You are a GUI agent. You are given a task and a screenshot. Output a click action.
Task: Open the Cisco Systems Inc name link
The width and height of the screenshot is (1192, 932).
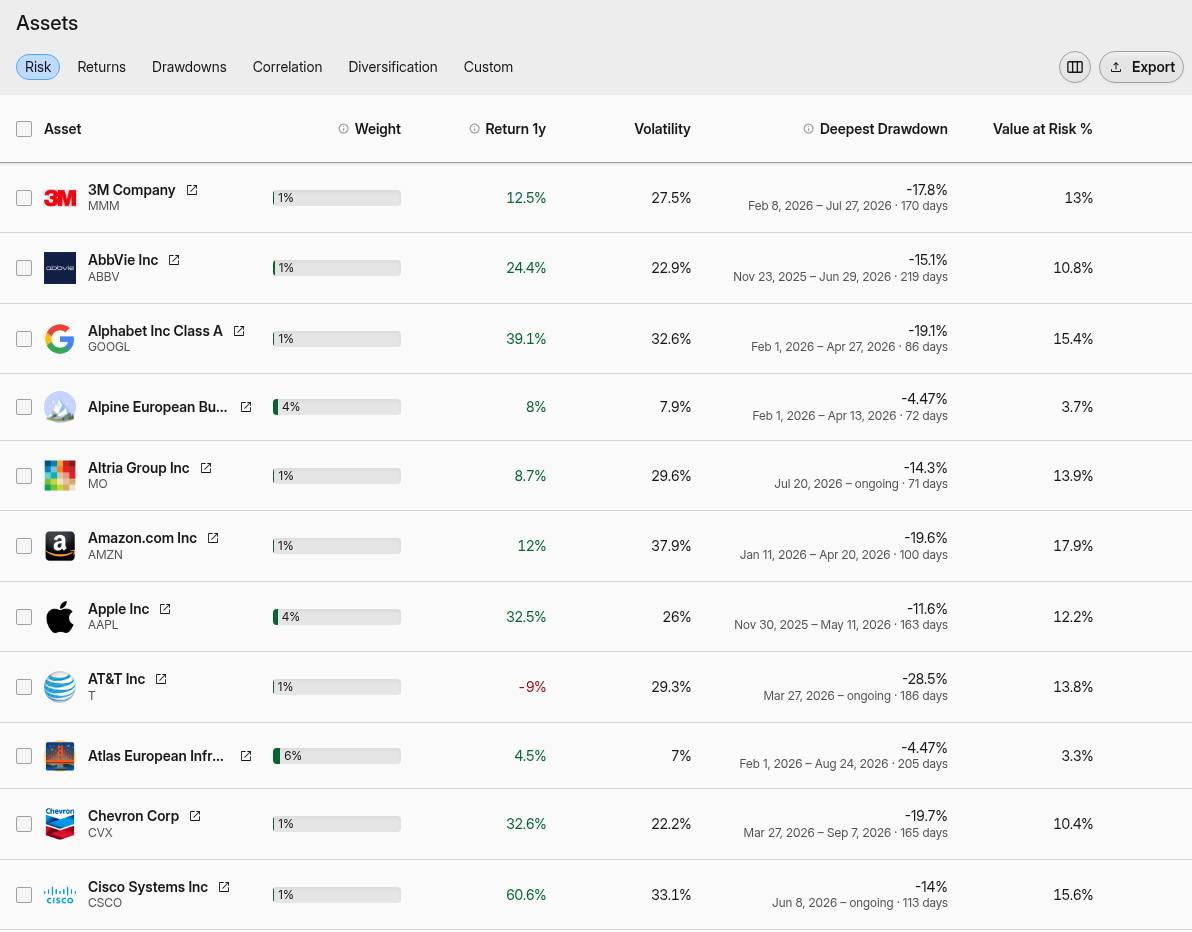click(x=147, y=887)
